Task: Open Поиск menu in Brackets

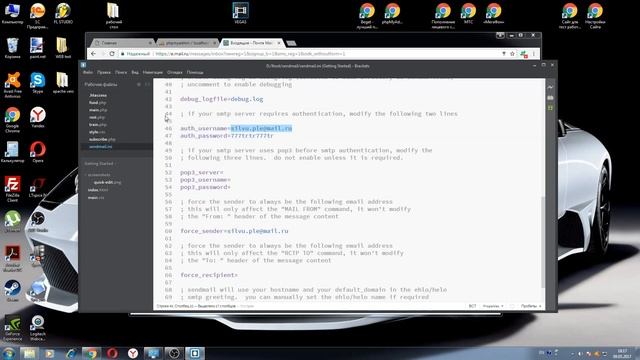Action: (121, 72)
